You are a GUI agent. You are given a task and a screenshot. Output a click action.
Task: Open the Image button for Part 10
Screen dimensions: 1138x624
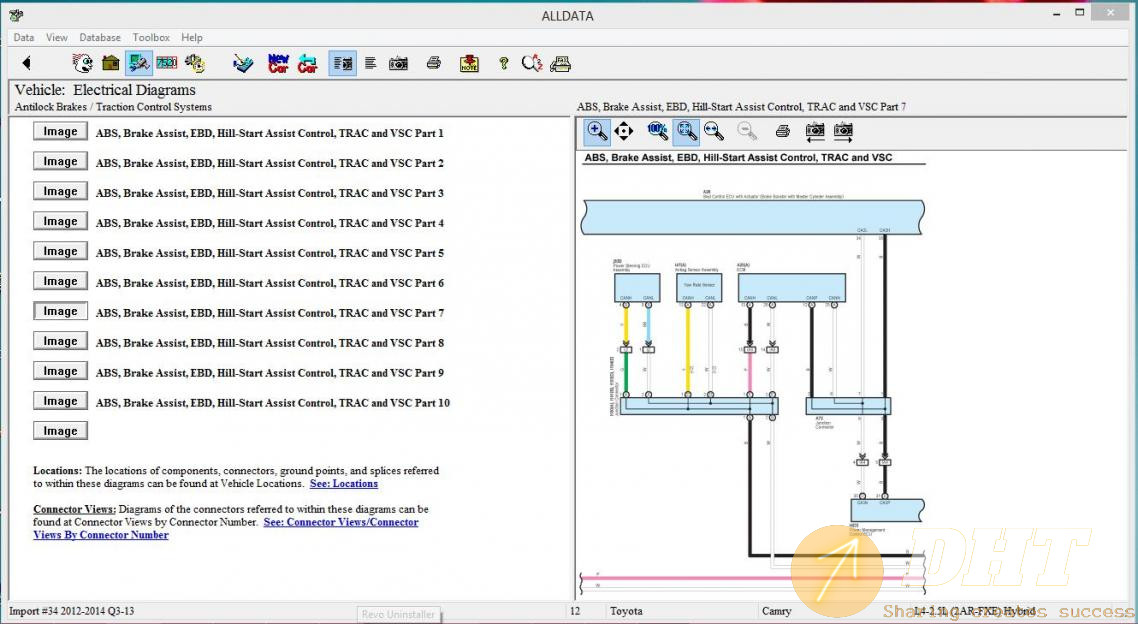(60, 402)
